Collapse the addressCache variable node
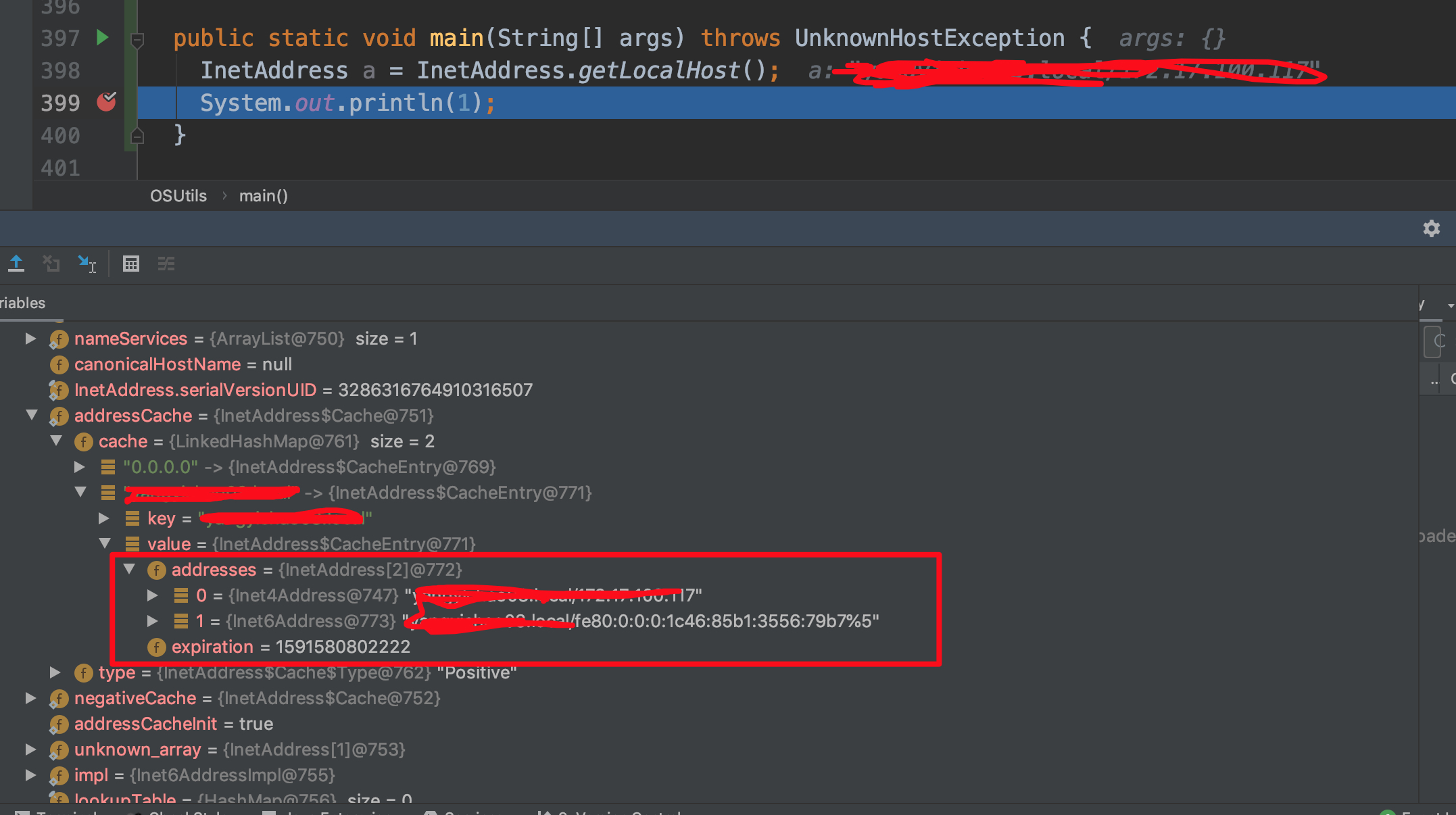The width and height of the screenshot is (1456, 815). pyautogui.click(x=32, y=416)
